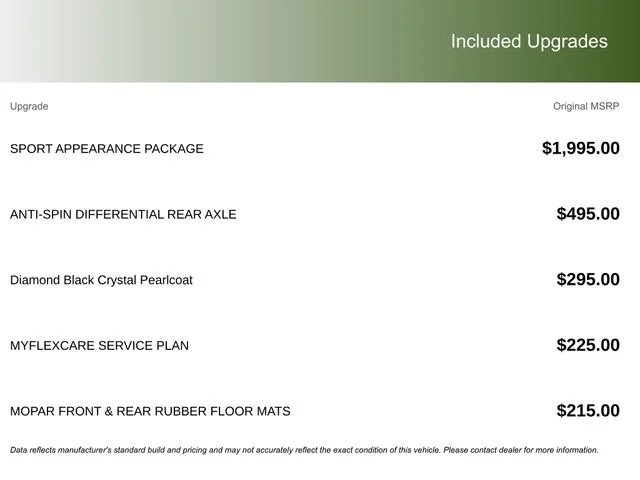
Task: Click the Included Upgrades header title
Action: (529, 42)
